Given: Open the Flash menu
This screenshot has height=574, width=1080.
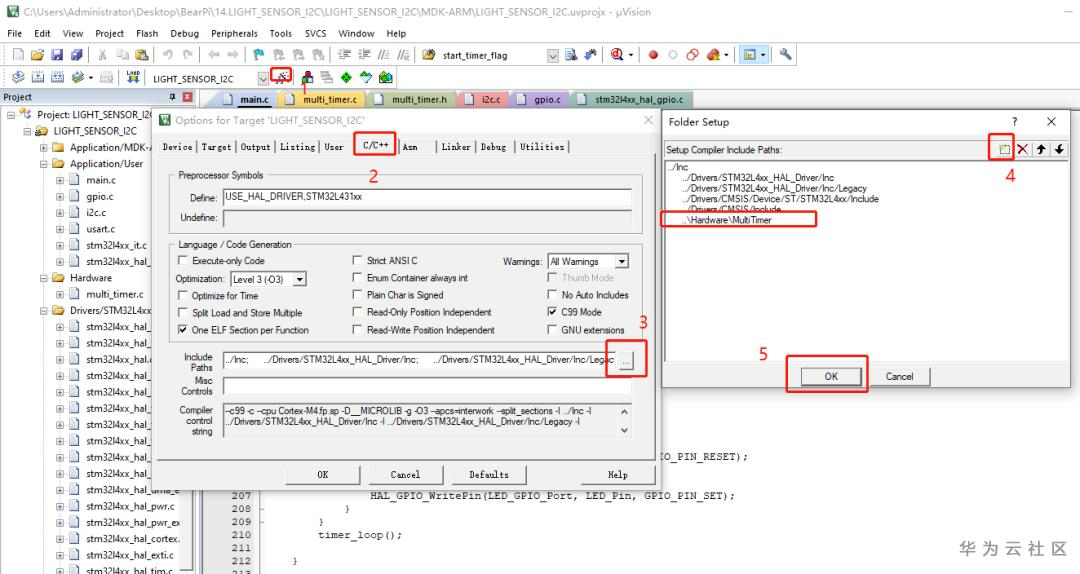Looking at the screenshot, I should click(147, 33).
